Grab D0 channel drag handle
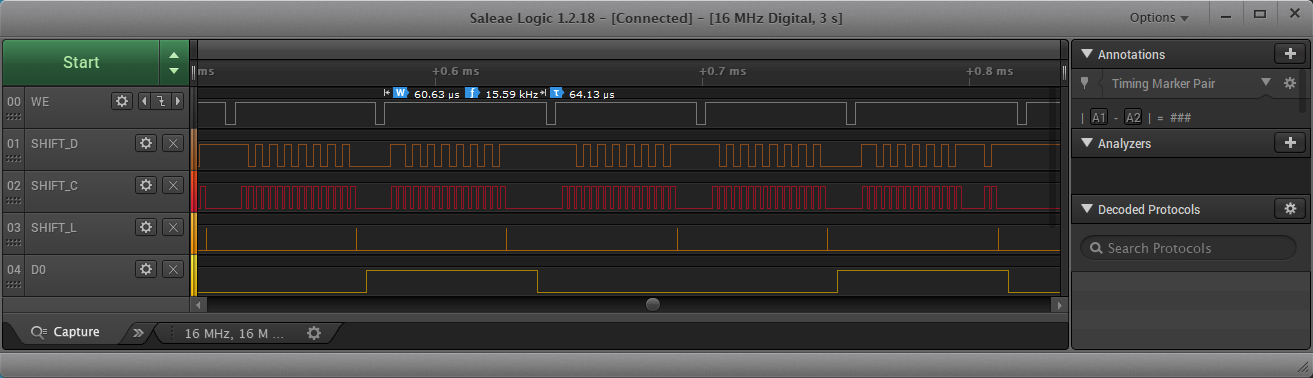The image size is (1313, 378). 13,285
